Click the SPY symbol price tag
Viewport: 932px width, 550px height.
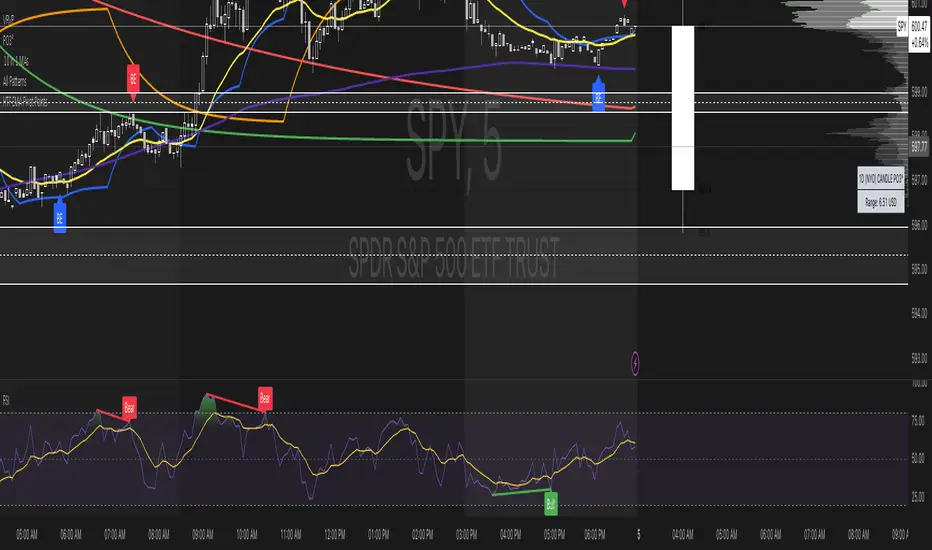pyautogui.click(x=902, y=27)
